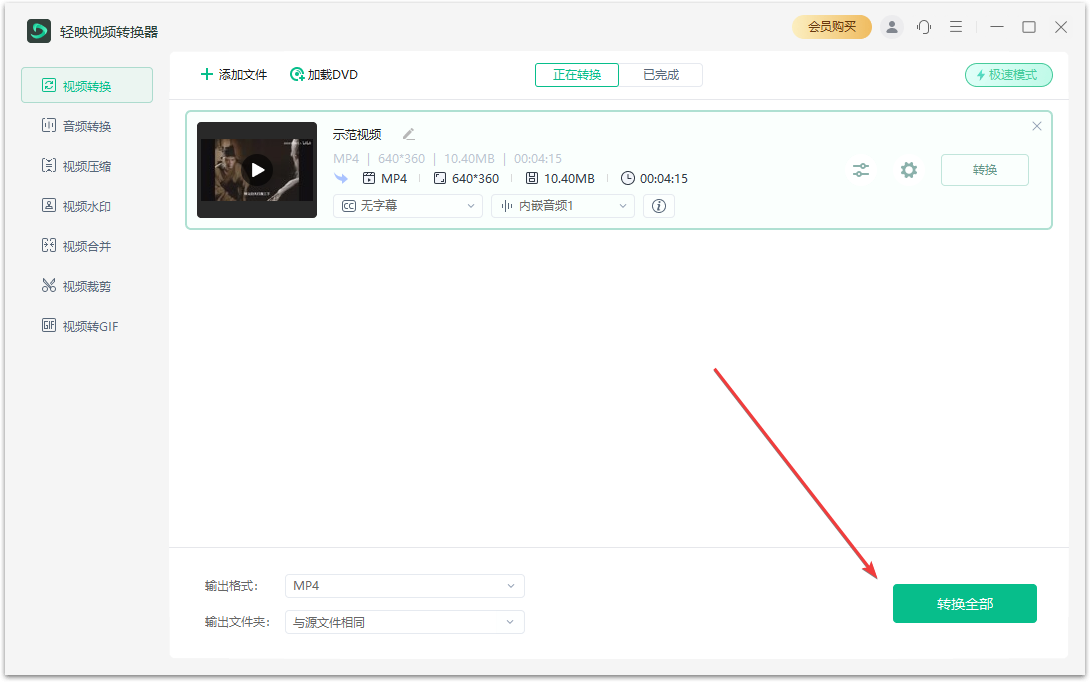Click the edit pencil beside 示范视频

408,133
